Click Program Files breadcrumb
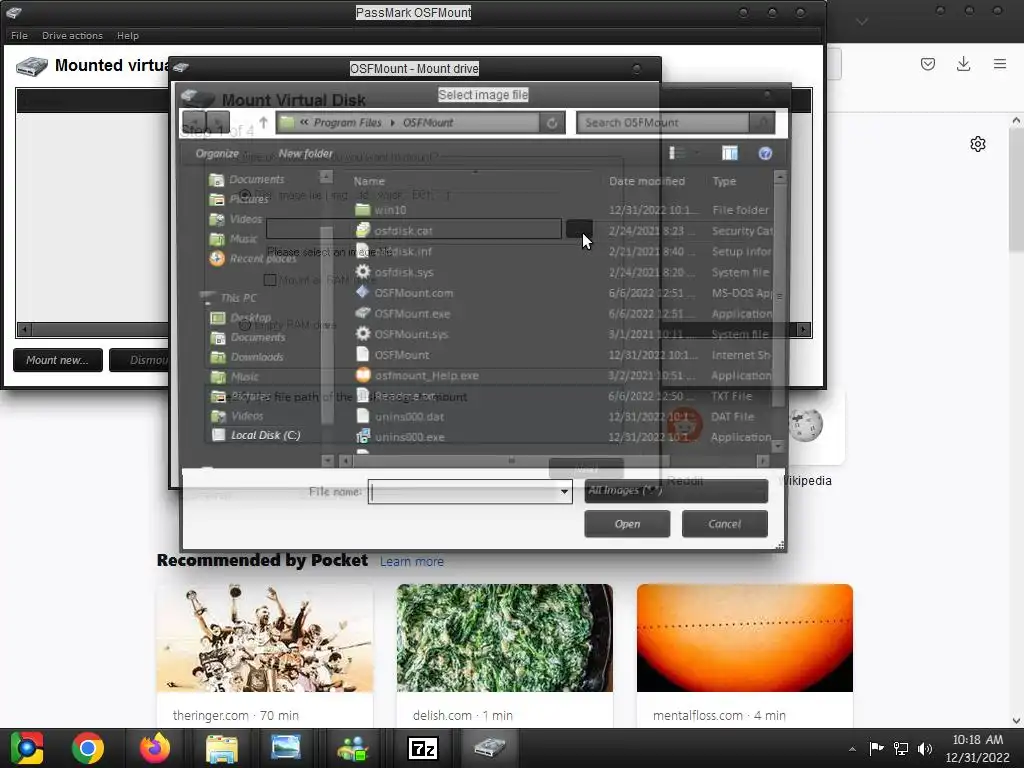Screen dimensions: 1024x768 (347, 123)
